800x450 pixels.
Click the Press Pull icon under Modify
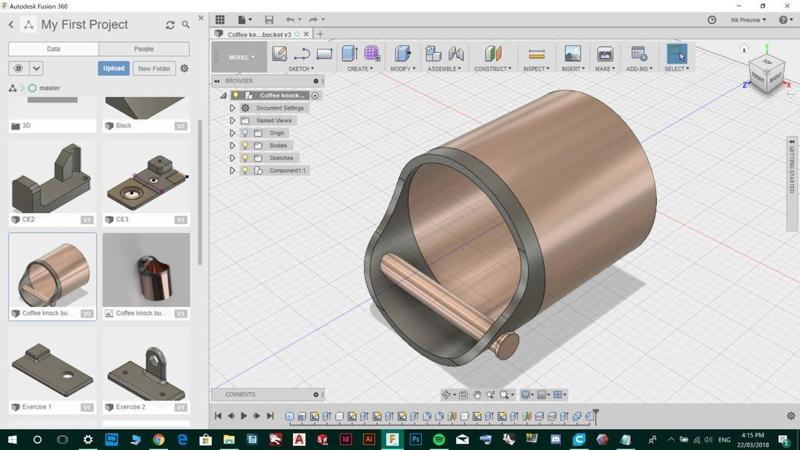click(402, 54)
